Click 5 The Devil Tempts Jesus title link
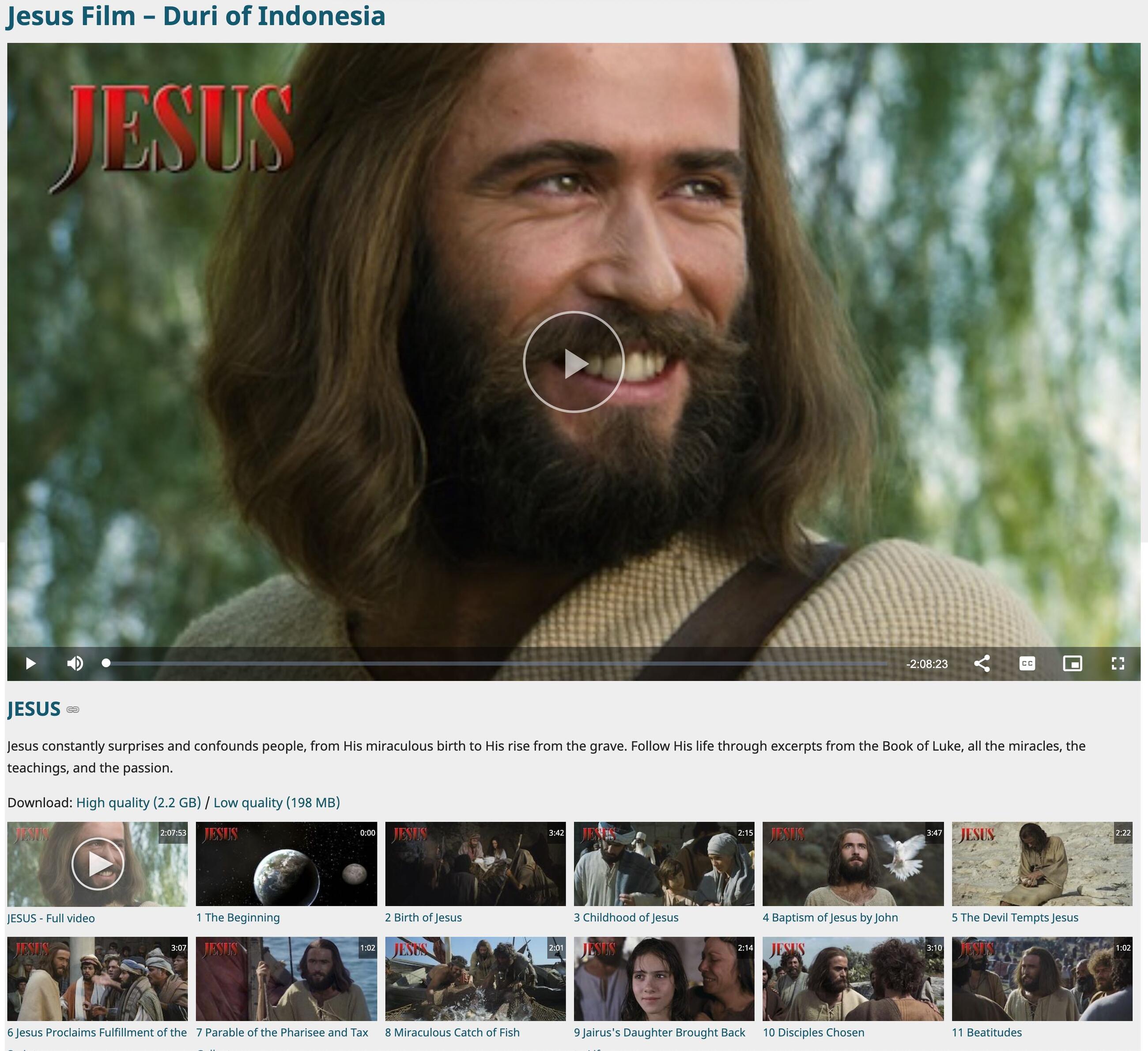This screenshot has height=1051, width=1148. click(1015, 918)
